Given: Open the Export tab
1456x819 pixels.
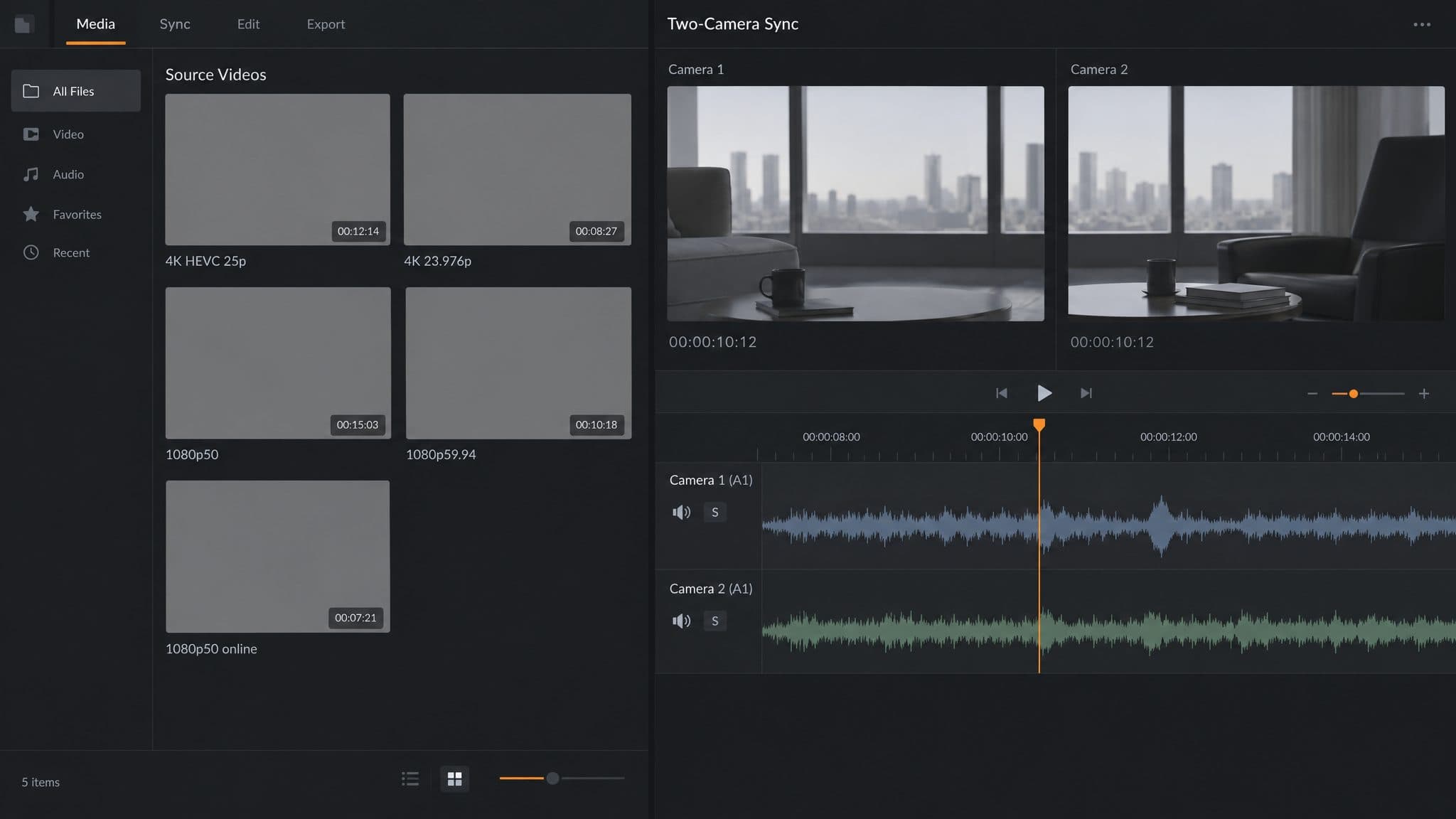Looking at the screenshot, I should [326, 24].
